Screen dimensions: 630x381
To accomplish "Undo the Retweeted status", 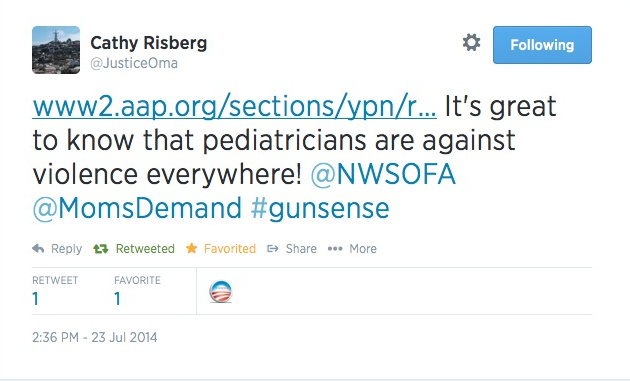I will 145,249.
